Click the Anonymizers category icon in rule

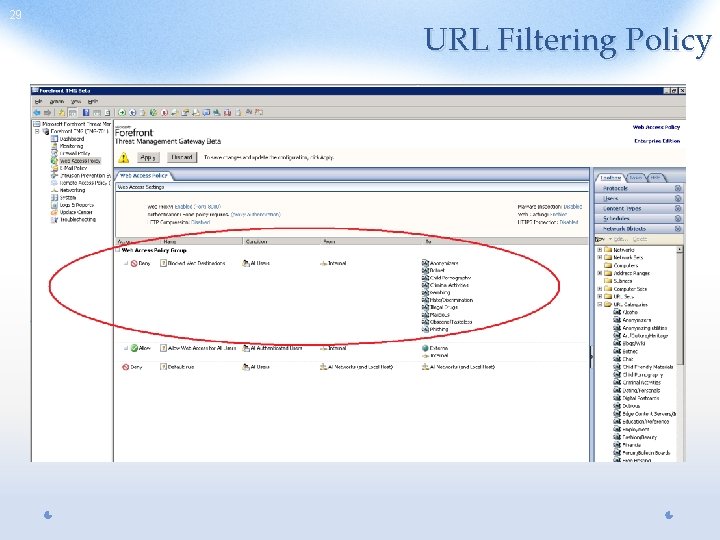tap(425, 263)
